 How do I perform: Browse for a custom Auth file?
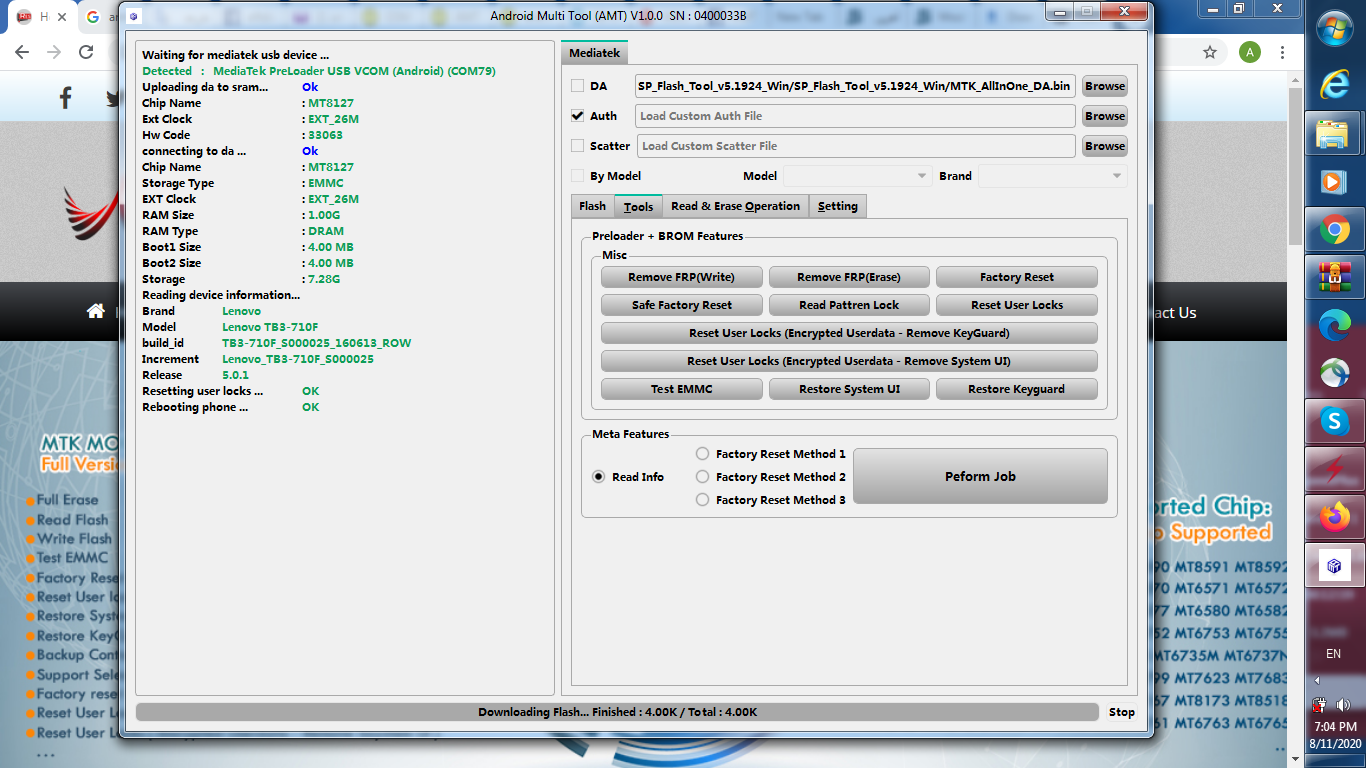[x=1105, y=116]
